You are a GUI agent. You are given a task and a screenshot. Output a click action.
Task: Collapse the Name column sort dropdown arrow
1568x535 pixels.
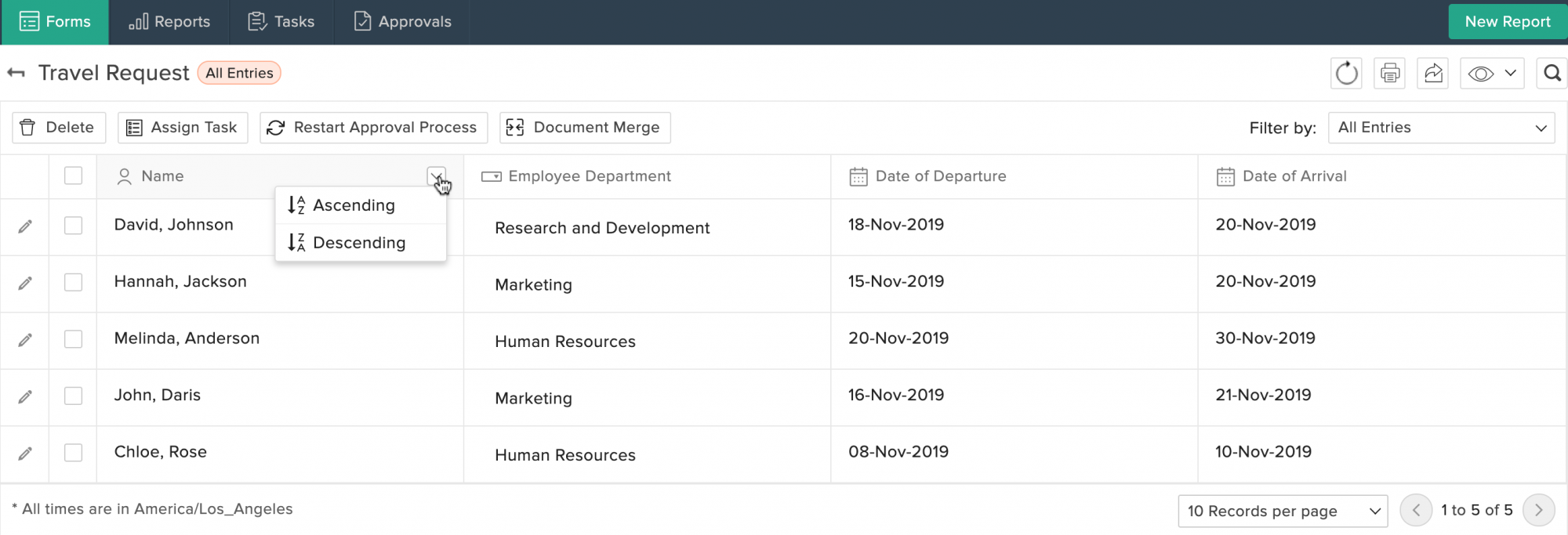(436, 176)
